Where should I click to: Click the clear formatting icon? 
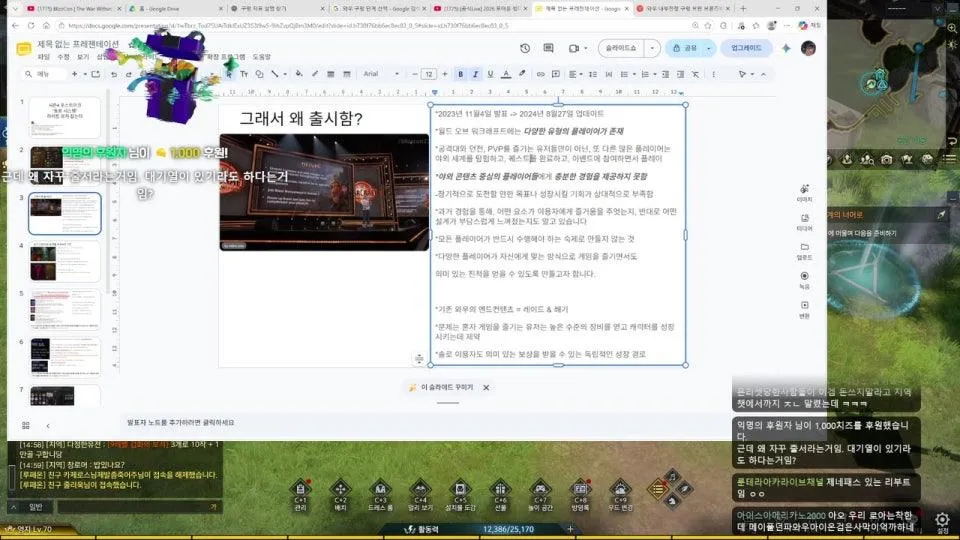(696, 74)
